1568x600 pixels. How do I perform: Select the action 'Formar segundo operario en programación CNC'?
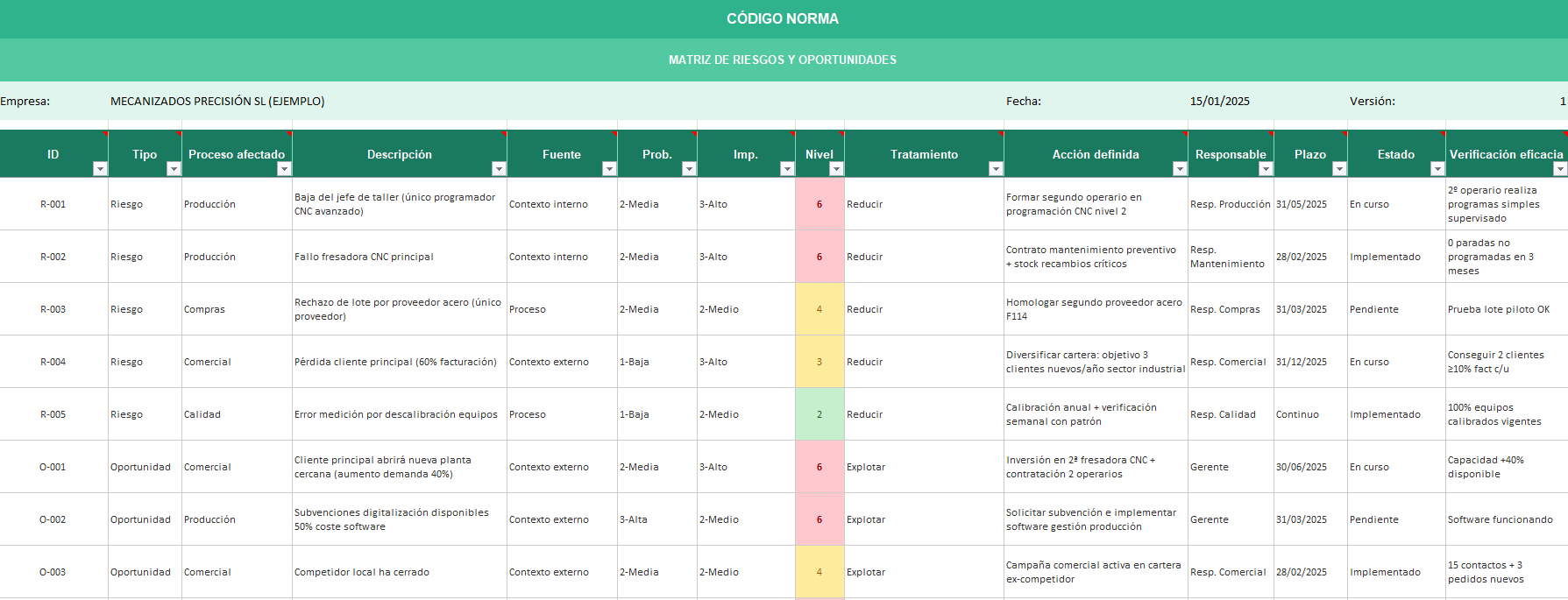tap(1096, 204)
